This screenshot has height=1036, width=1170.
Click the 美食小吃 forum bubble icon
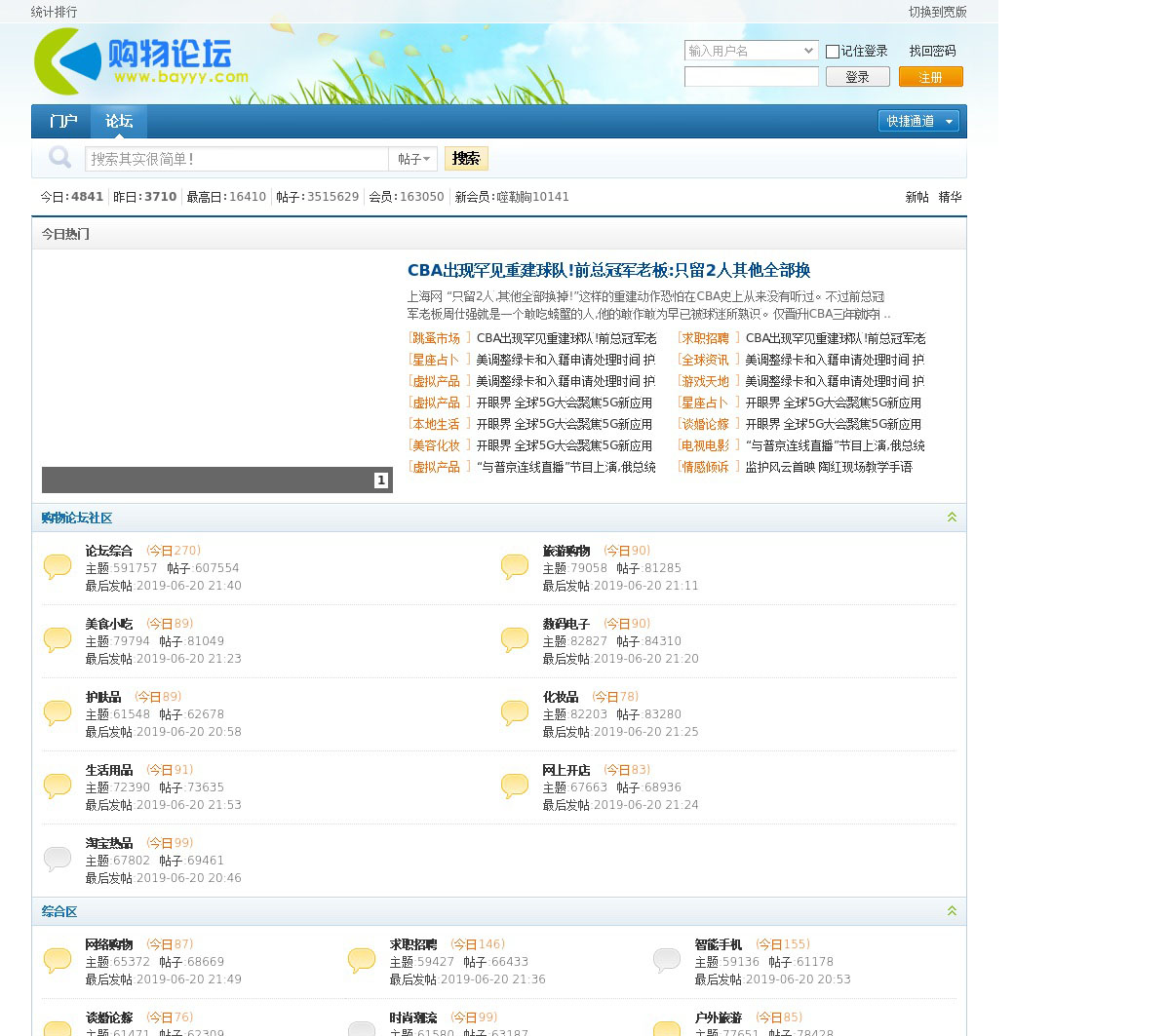tap(58, 639)
